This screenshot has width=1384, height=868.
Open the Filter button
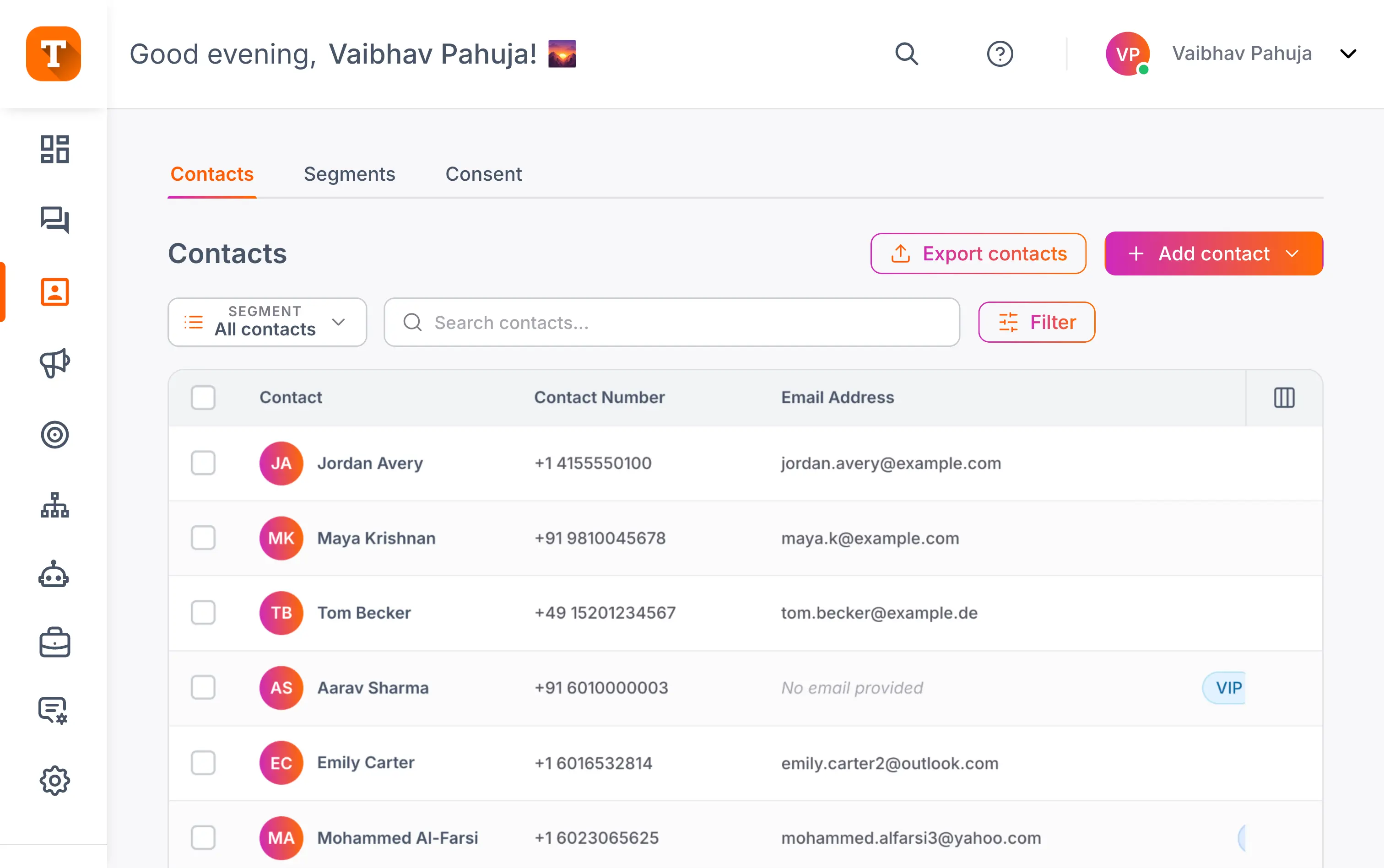1037,322
